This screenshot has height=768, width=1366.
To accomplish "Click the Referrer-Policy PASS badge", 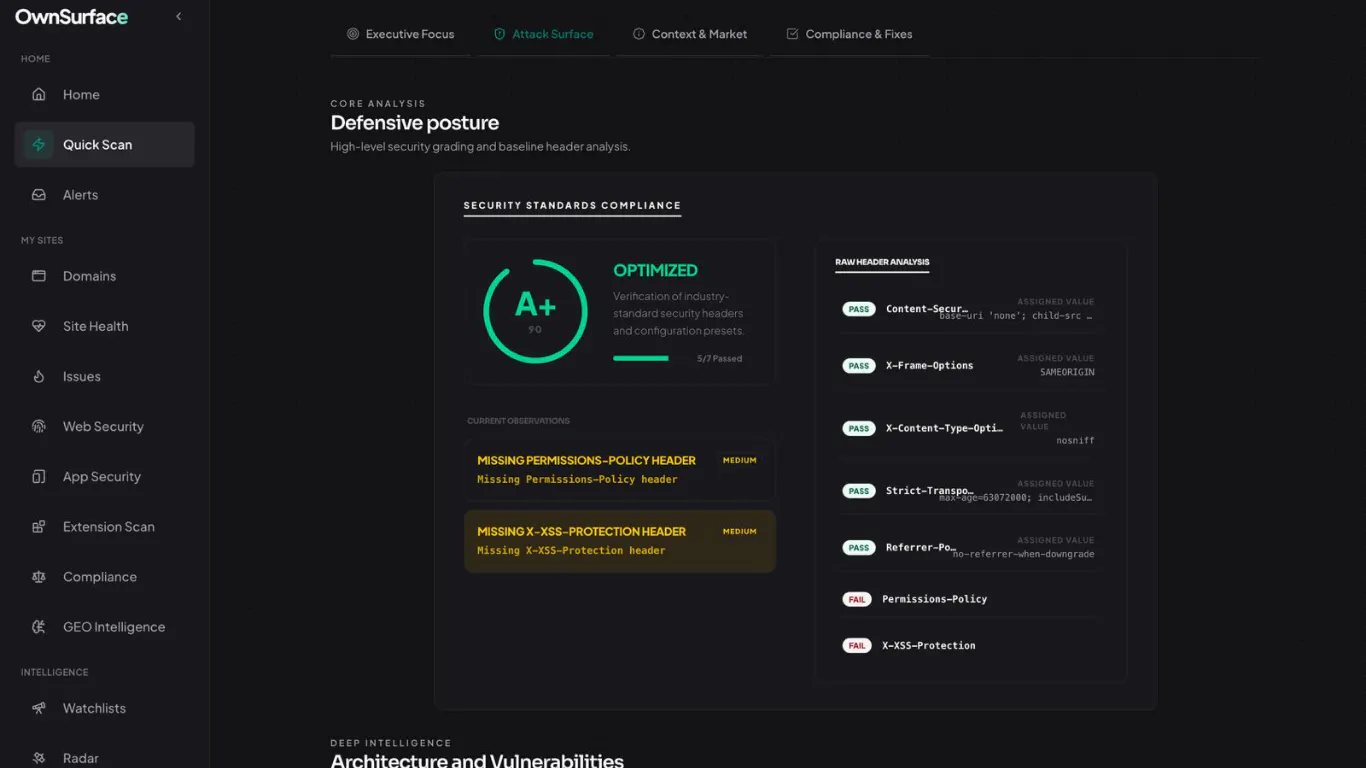I will click(859, 548).
